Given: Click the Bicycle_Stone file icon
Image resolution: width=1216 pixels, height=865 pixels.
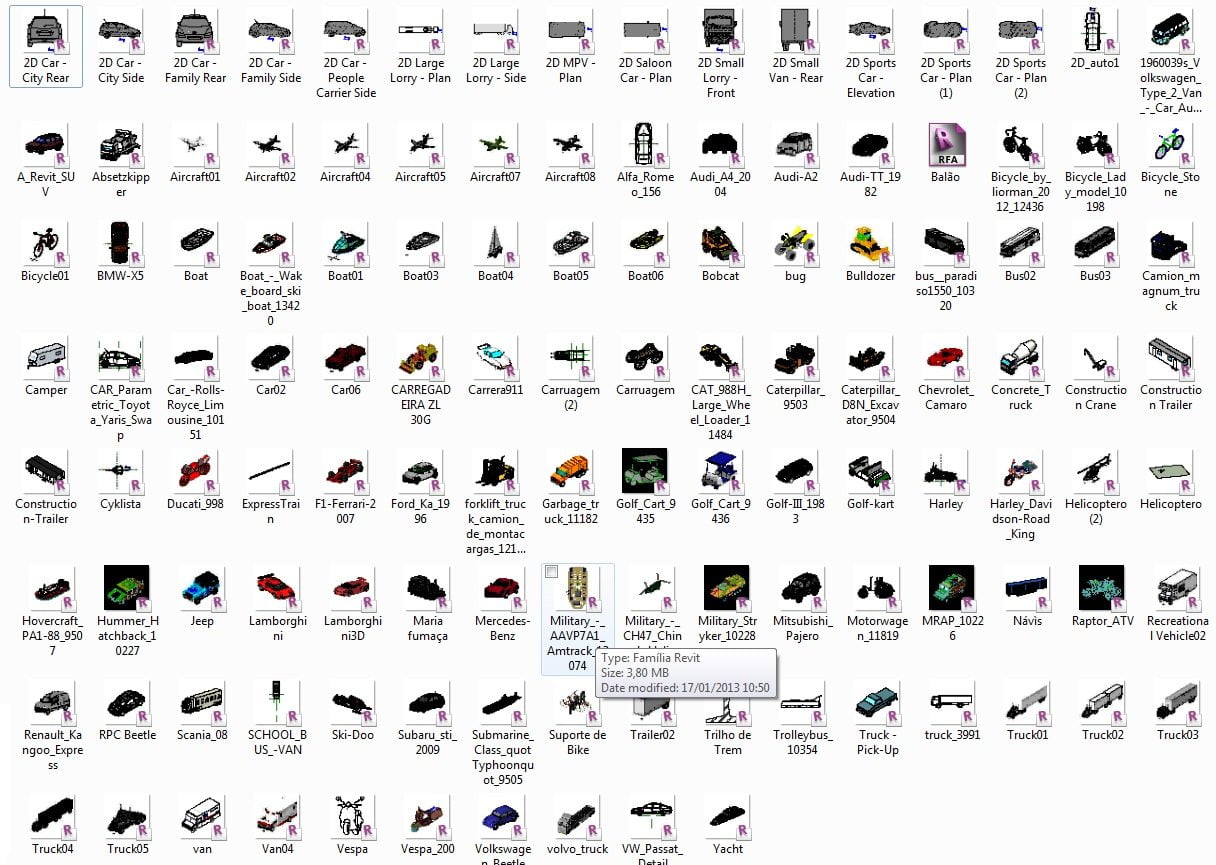Looking at the screenshot, I should pos(1171,147).
